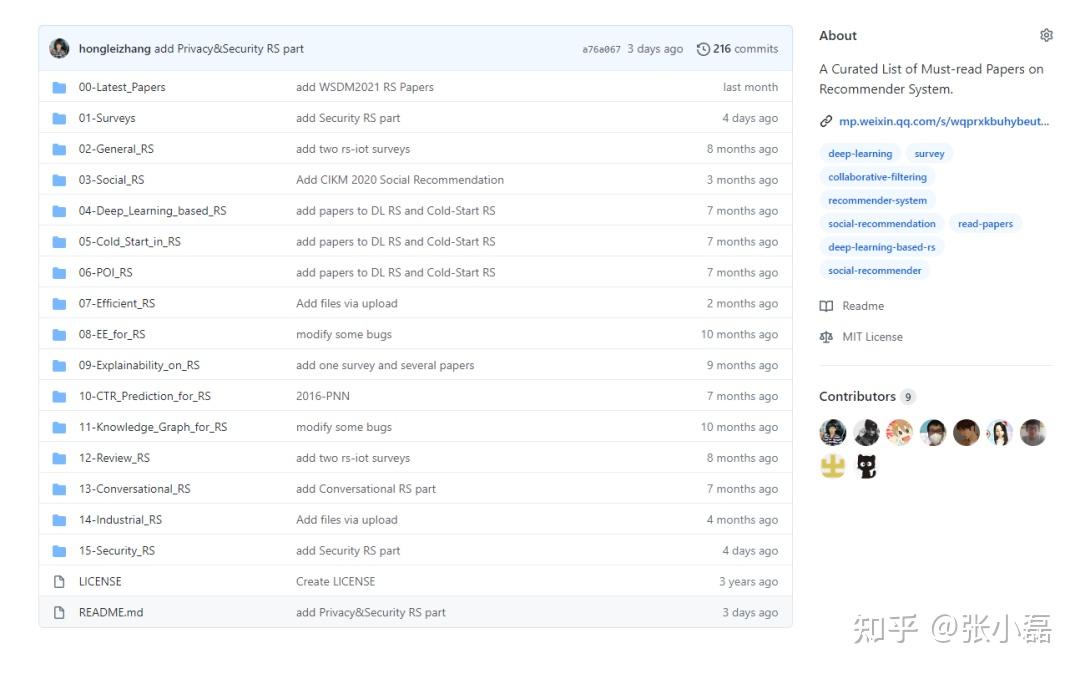Open the black cat contributor avatar

[x=866, y=466]
